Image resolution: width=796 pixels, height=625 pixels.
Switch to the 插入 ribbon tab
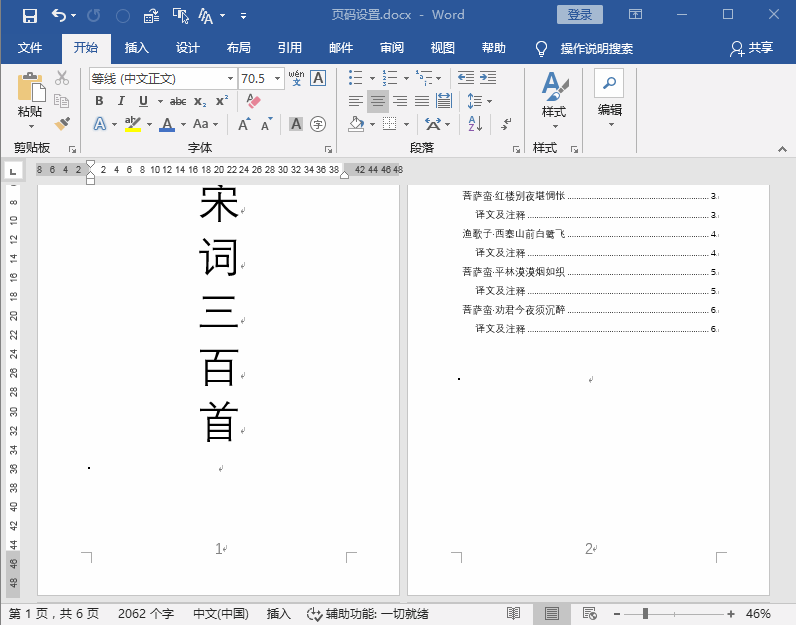(x=137, y=48)
